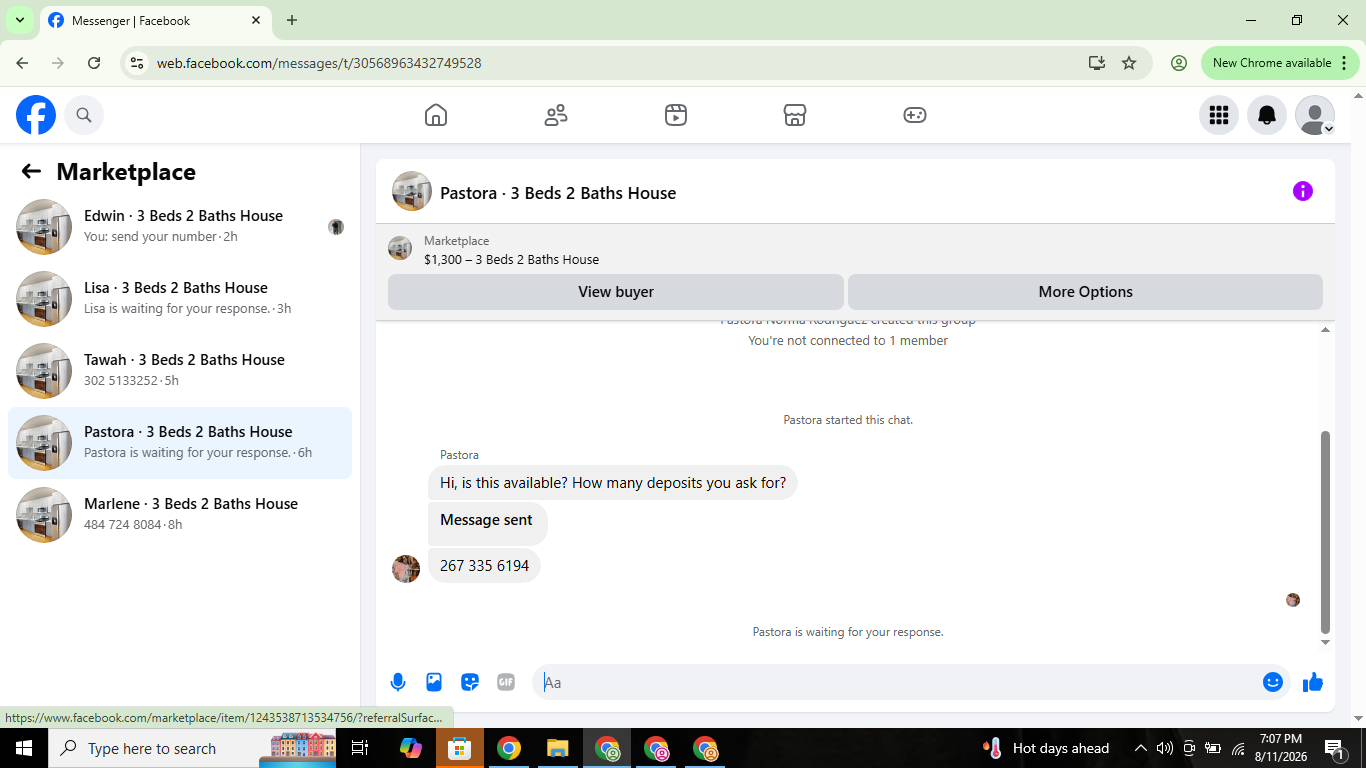
Task: Show notifications with the bell icon
Action: tap(1267, 115)
